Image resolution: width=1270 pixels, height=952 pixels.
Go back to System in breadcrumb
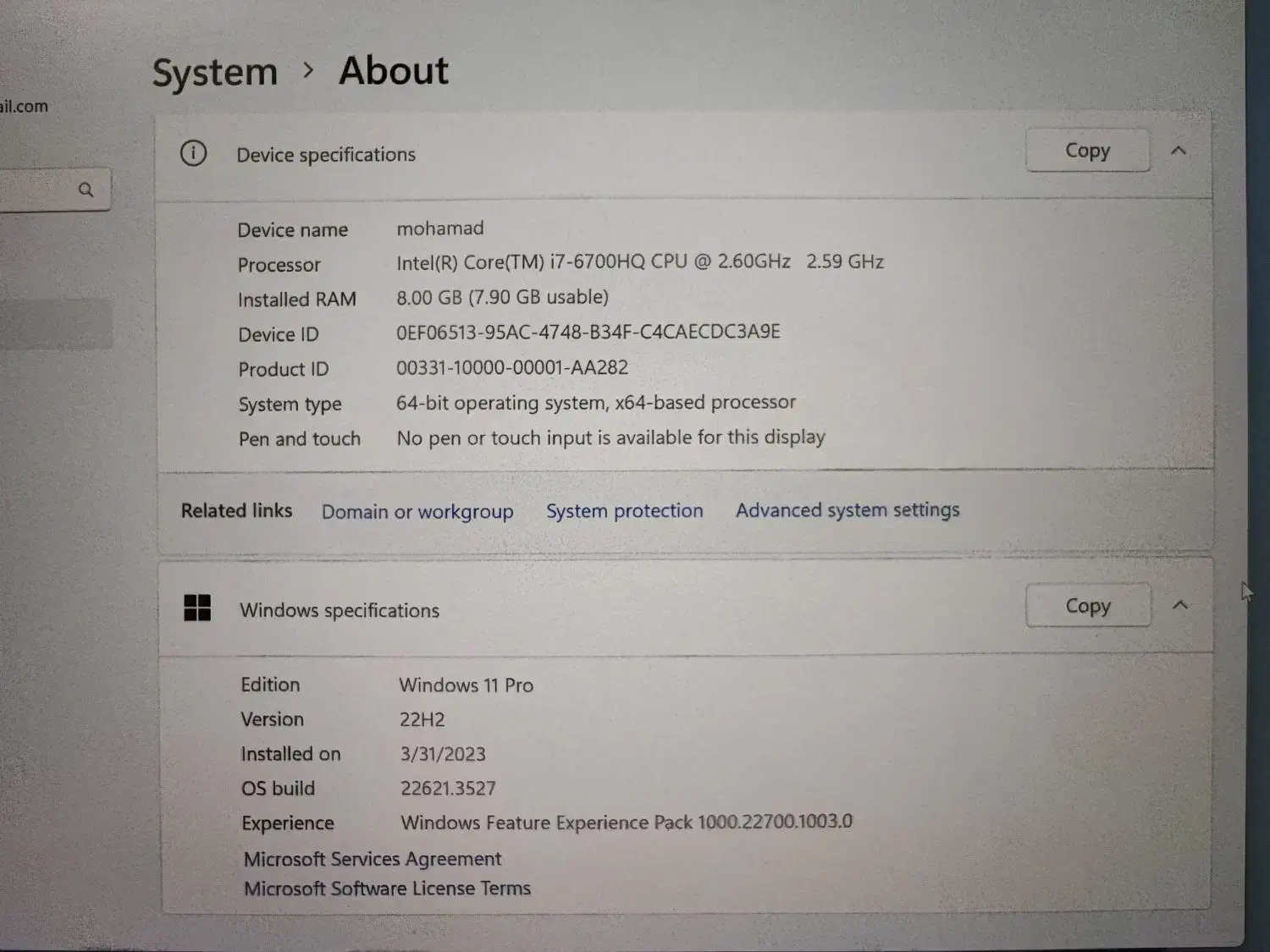click(x=215, y=72)
